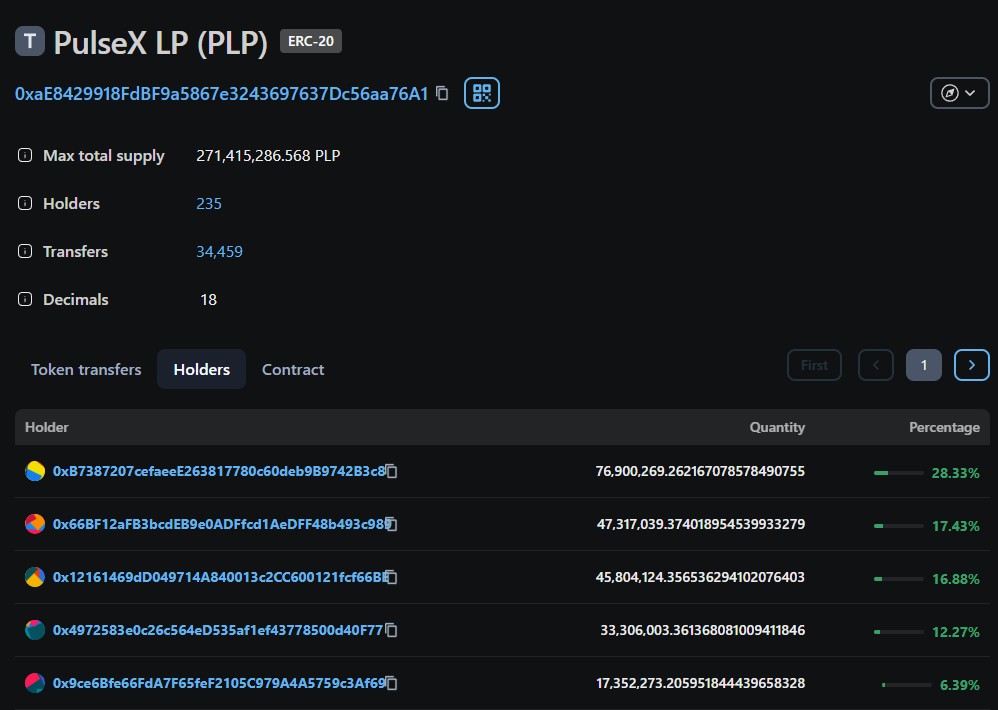The image size is (998, 710).
Task: Select quantity 33,306,003.361368081009411846
Action: (703, 630)
